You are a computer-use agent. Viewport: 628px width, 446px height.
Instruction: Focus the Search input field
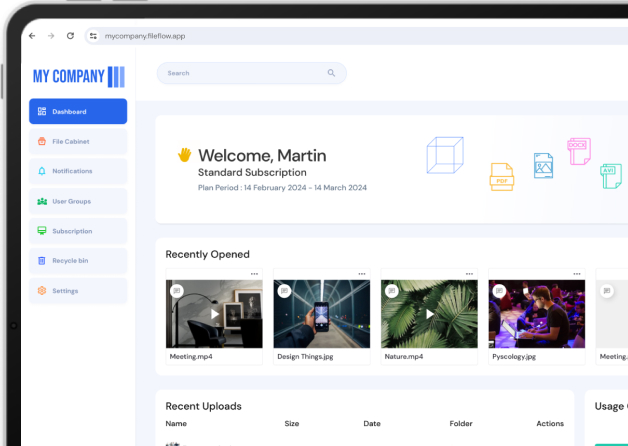pyautogui.click(x=252, y=73)
